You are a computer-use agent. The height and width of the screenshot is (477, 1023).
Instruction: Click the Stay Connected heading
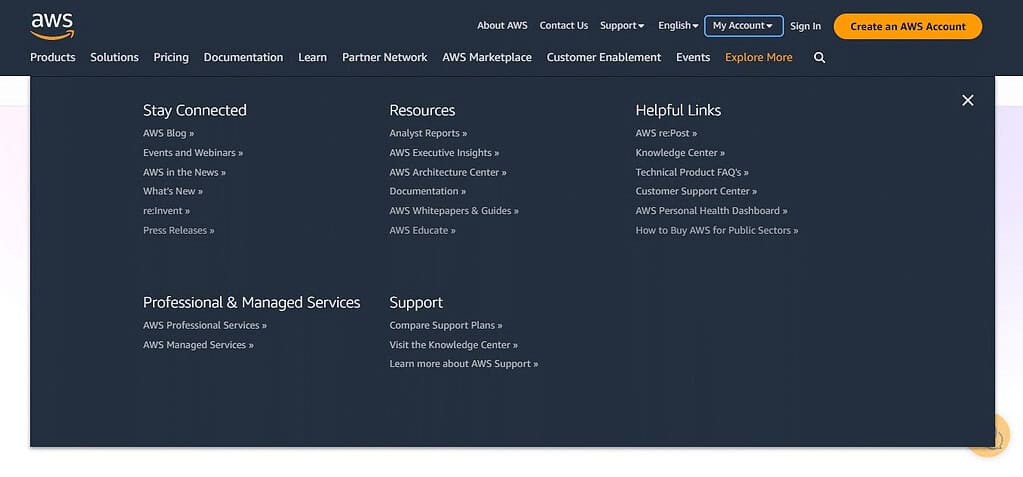(x=195, y=110)
